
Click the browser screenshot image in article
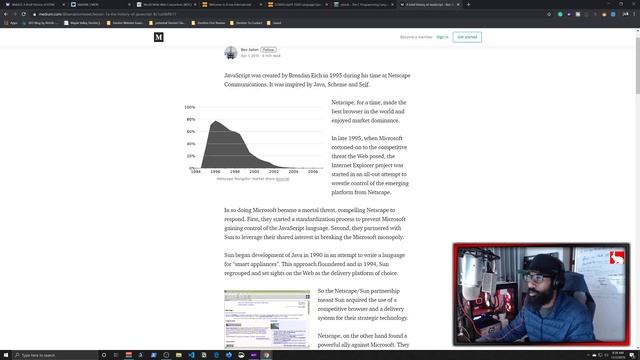[267, 319]
